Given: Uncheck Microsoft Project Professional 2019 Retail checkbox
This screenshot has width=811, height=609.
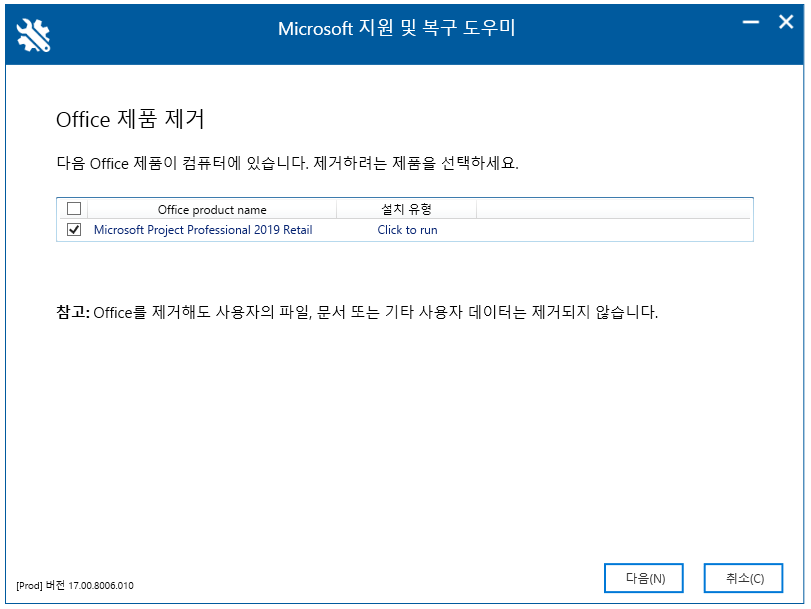Looking at the screenshot, I should (x=74, y=229).
